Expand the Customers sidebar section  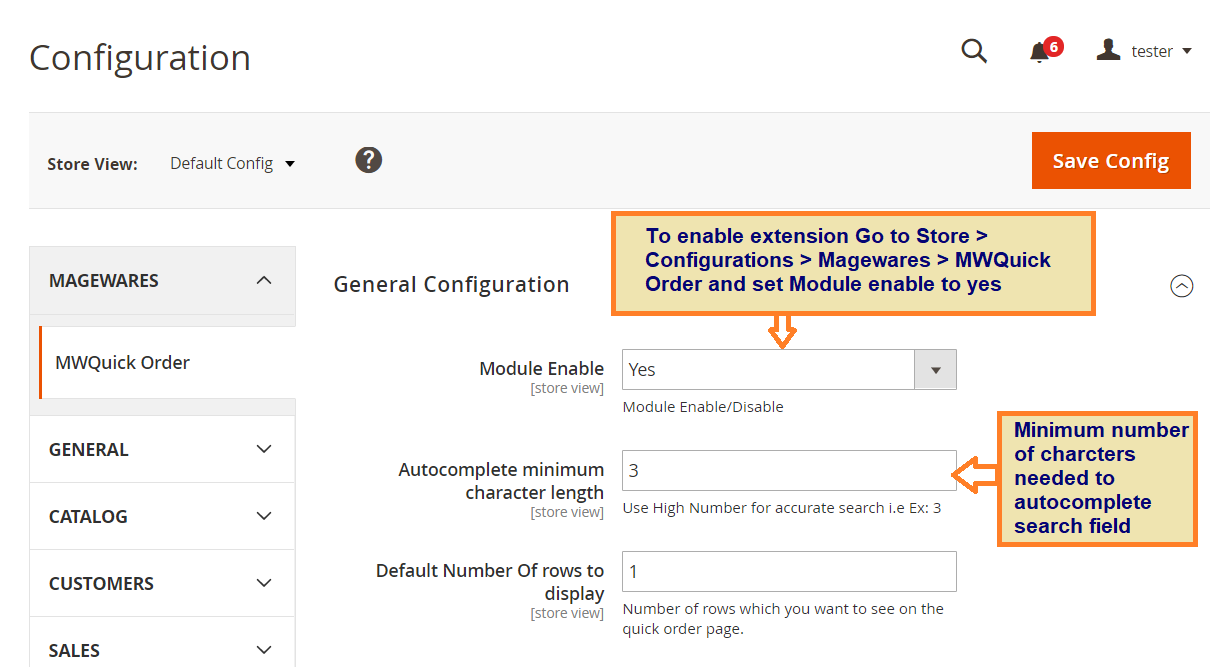(x=162, y=583)
